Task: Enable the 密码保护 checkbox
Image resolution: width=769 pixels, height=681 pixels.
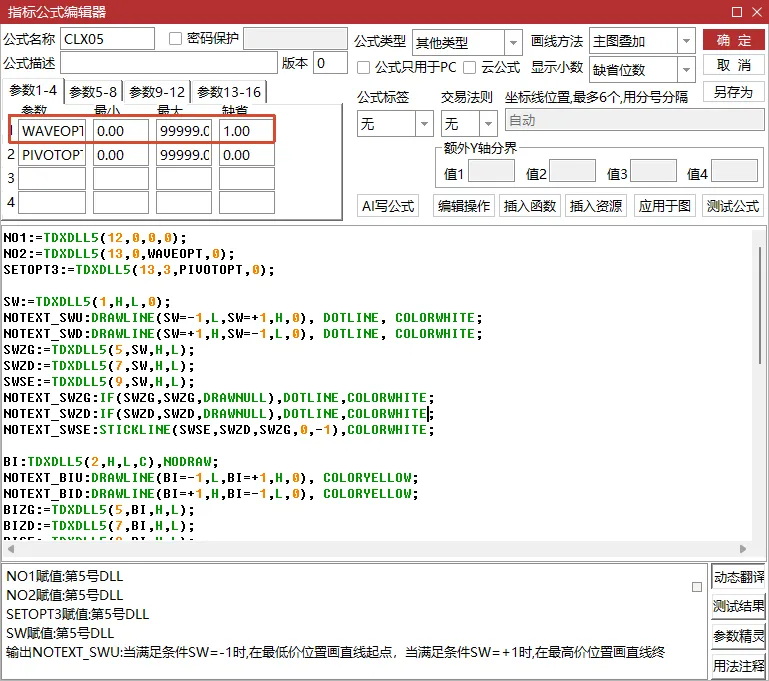Action: 175,38
